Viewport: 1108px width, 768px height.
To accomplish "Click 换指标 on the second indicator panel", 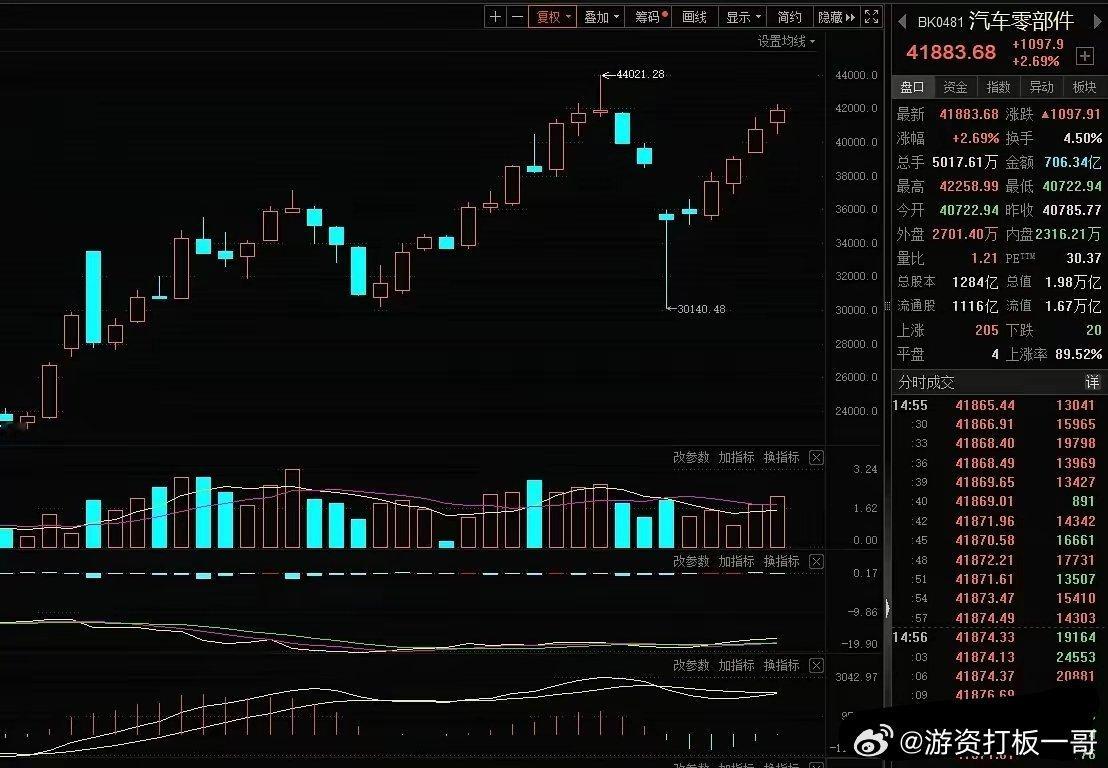I will tap(782, 561).
